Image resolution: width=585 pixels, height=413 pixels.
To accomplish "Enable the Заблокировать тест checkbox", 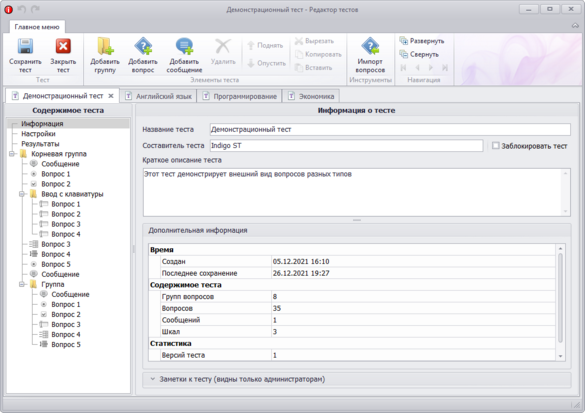I will point(495,146).
